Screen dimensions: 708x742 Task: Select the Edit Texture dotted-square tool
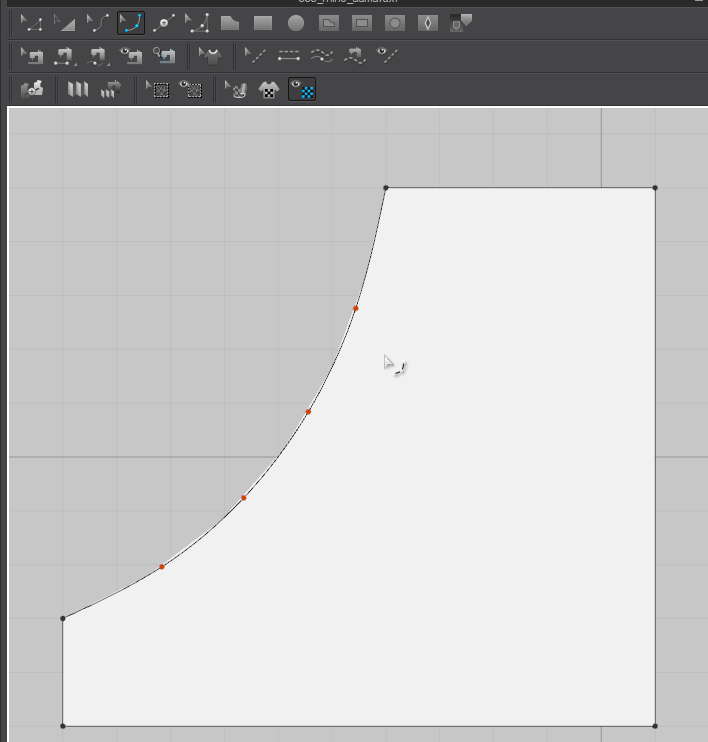158,89
